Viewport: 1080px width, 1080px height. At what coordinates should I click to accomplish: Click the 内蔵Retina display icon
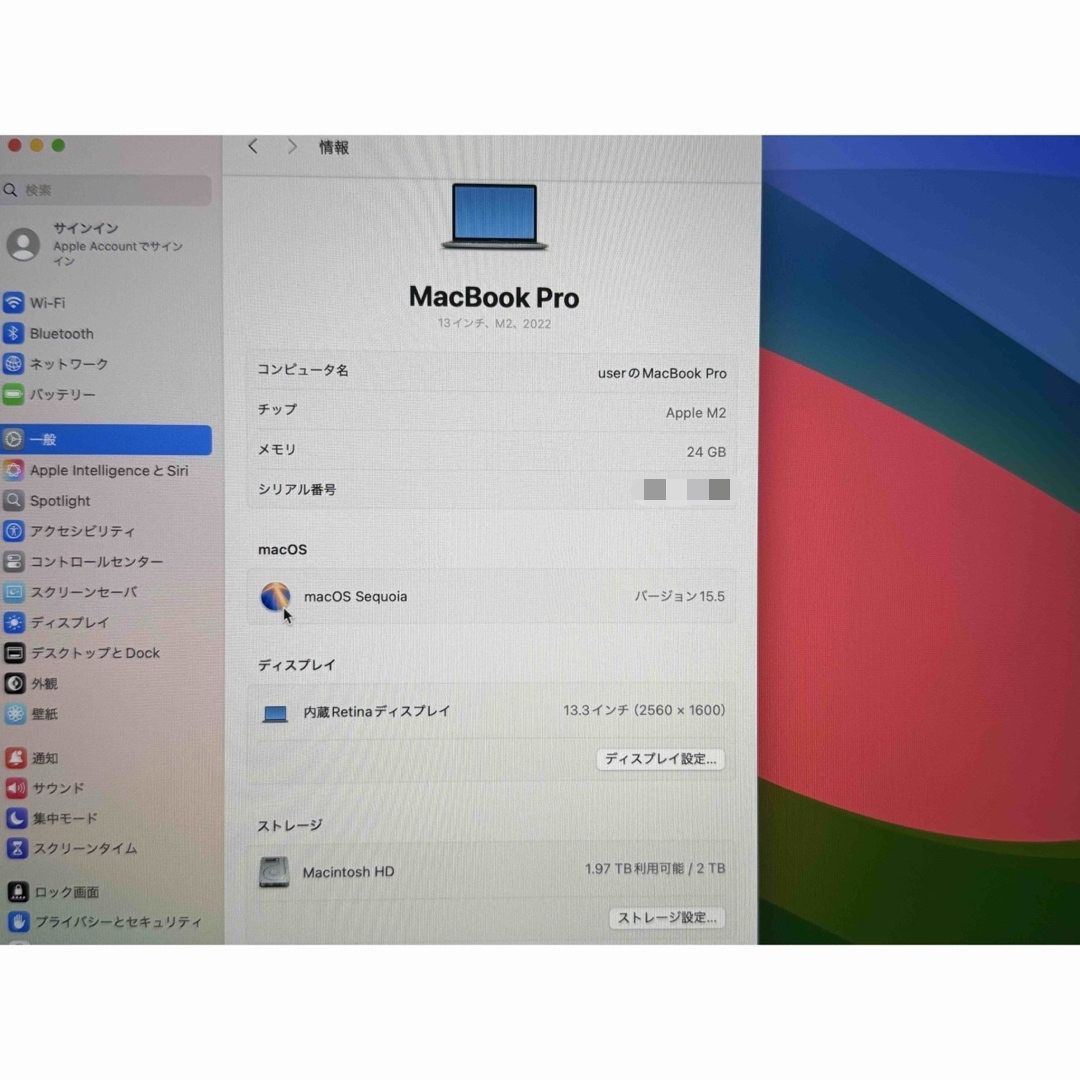275,714
